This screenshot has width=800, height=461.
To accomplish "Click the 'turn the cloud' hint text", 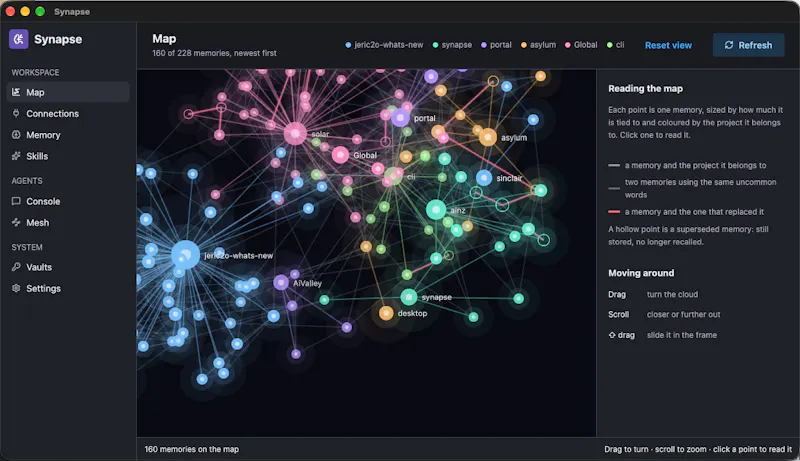I will (x=672, y=294).
